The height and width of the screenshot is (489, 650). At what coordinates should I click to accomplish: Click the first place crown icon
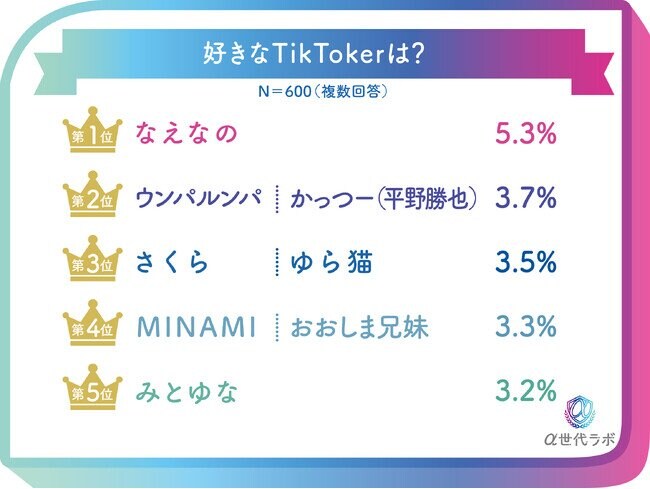click(93, 132)
